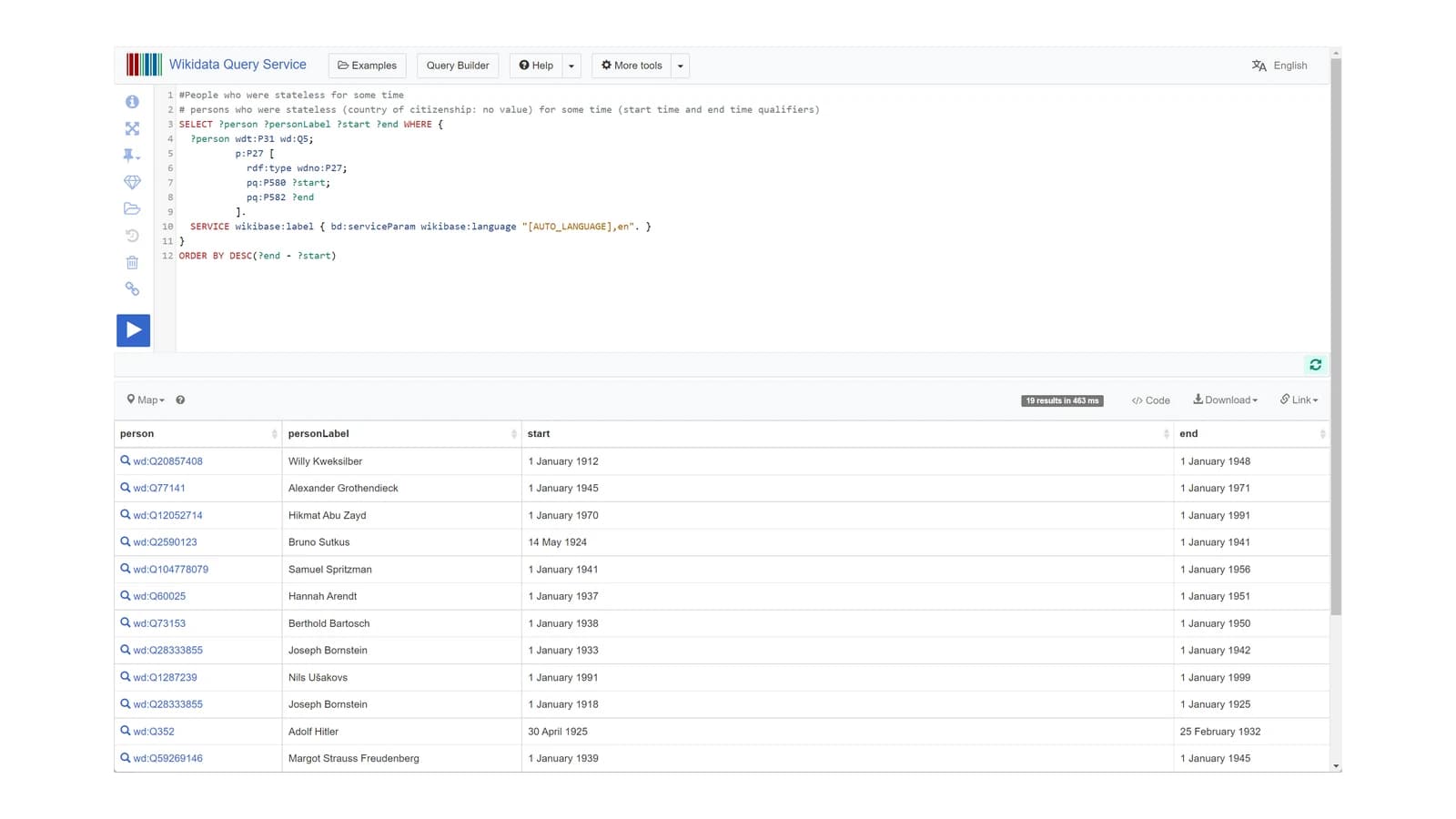Screen dimensions: 1456x819
Task: Click the Wikidata barcode logo
Action: click(144, 65)
